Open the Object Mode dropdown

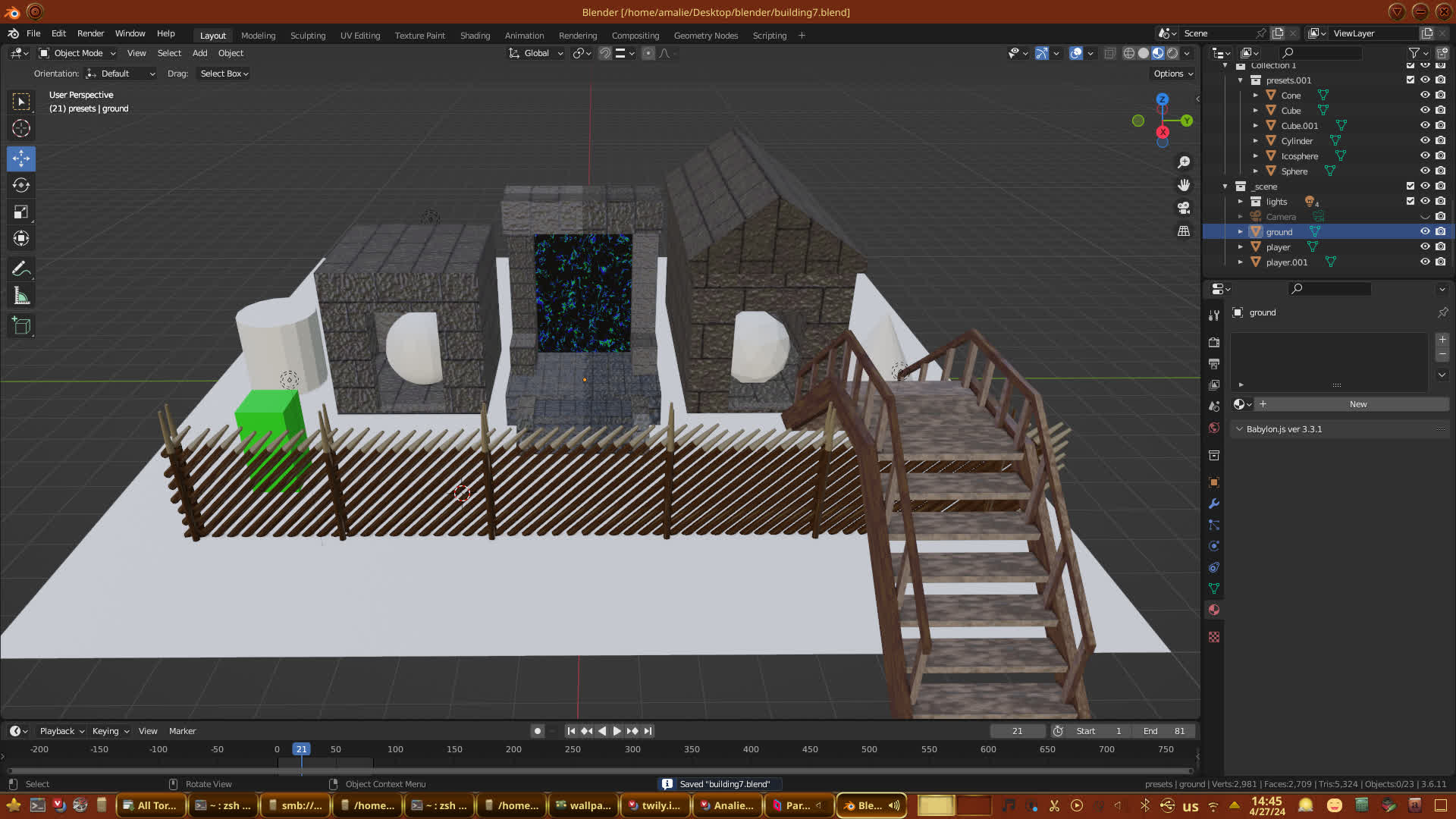(x=77, y=53)
